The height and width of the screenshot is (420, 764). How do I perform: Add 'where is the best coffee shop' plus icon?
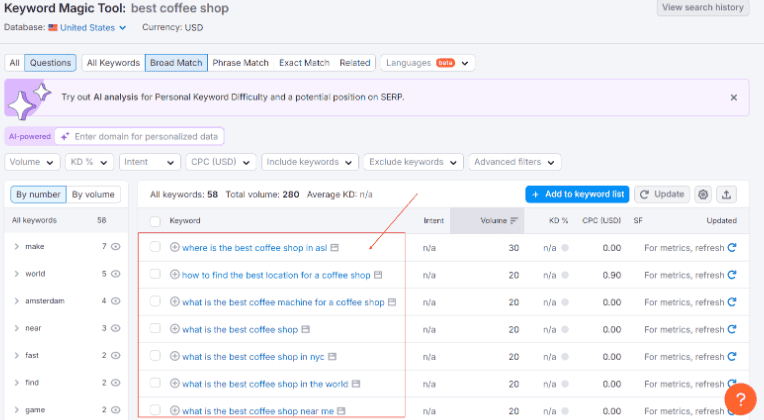click(175, 248)
